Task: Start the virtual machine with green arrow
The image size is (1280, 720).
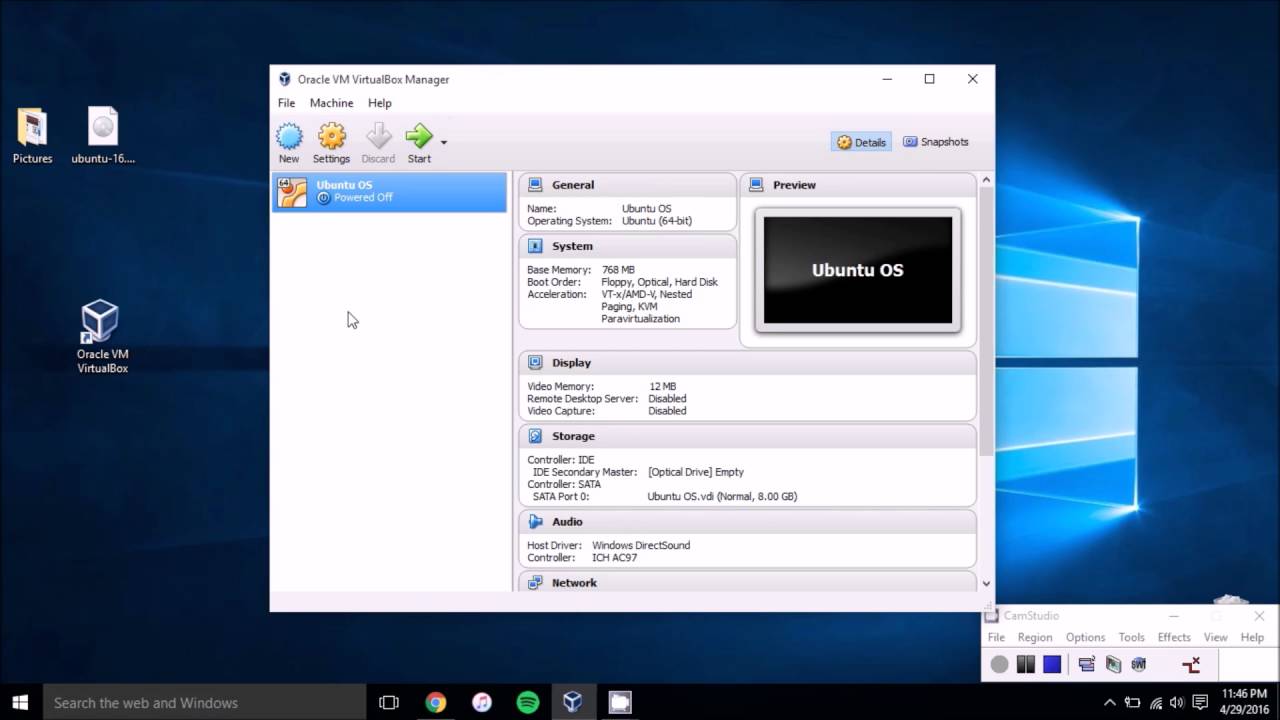Action: (x=419, y=143)
